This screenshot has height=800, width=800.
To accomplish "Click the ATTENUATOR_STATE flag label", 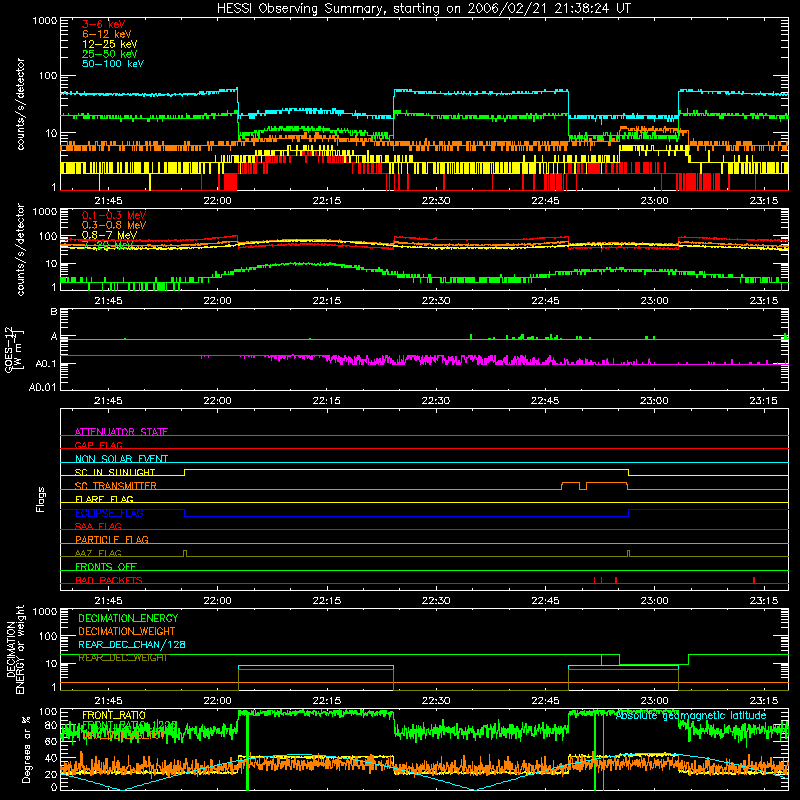I will (x=121, y=432).
